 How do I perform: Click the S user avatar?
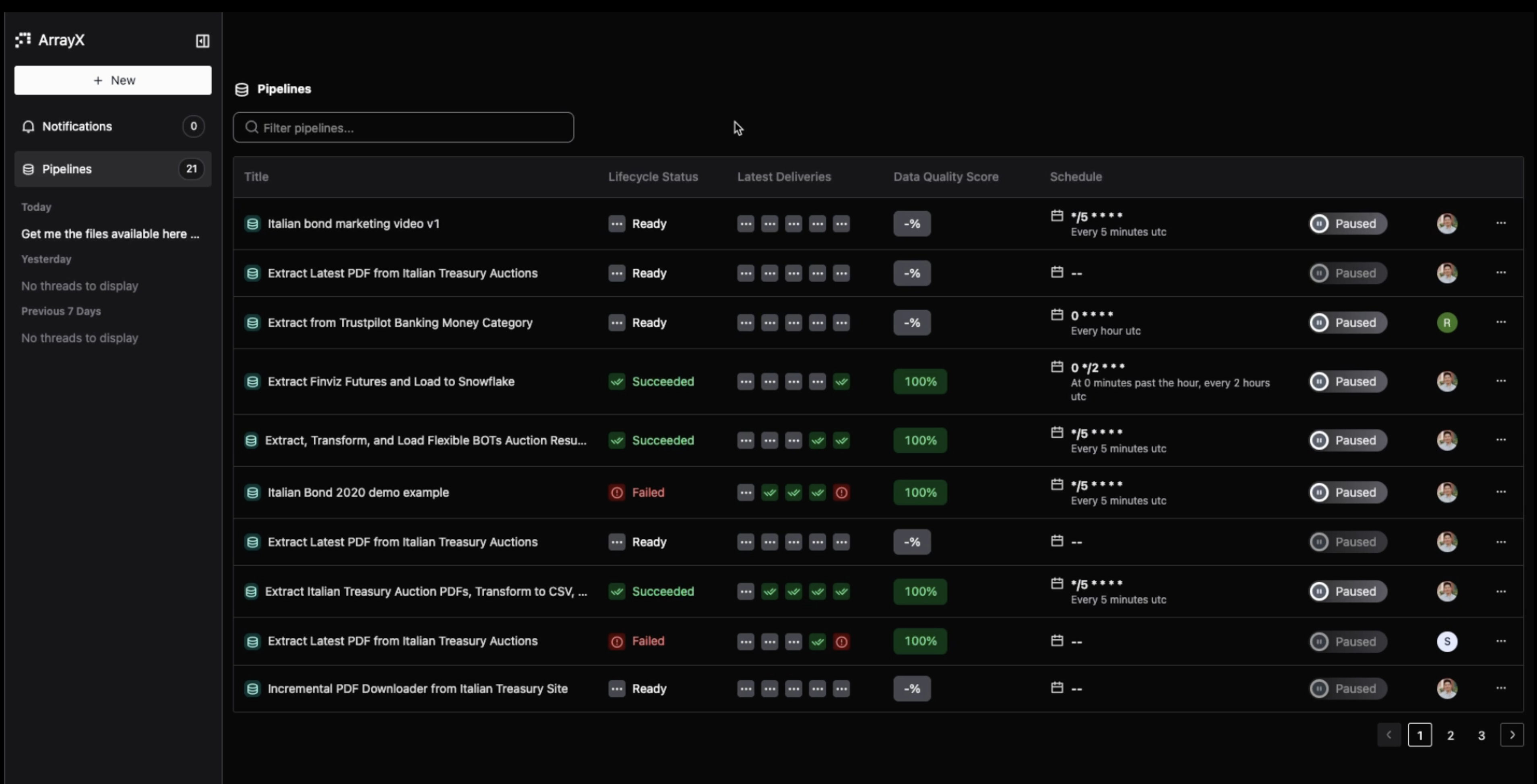coord(1446,642)
